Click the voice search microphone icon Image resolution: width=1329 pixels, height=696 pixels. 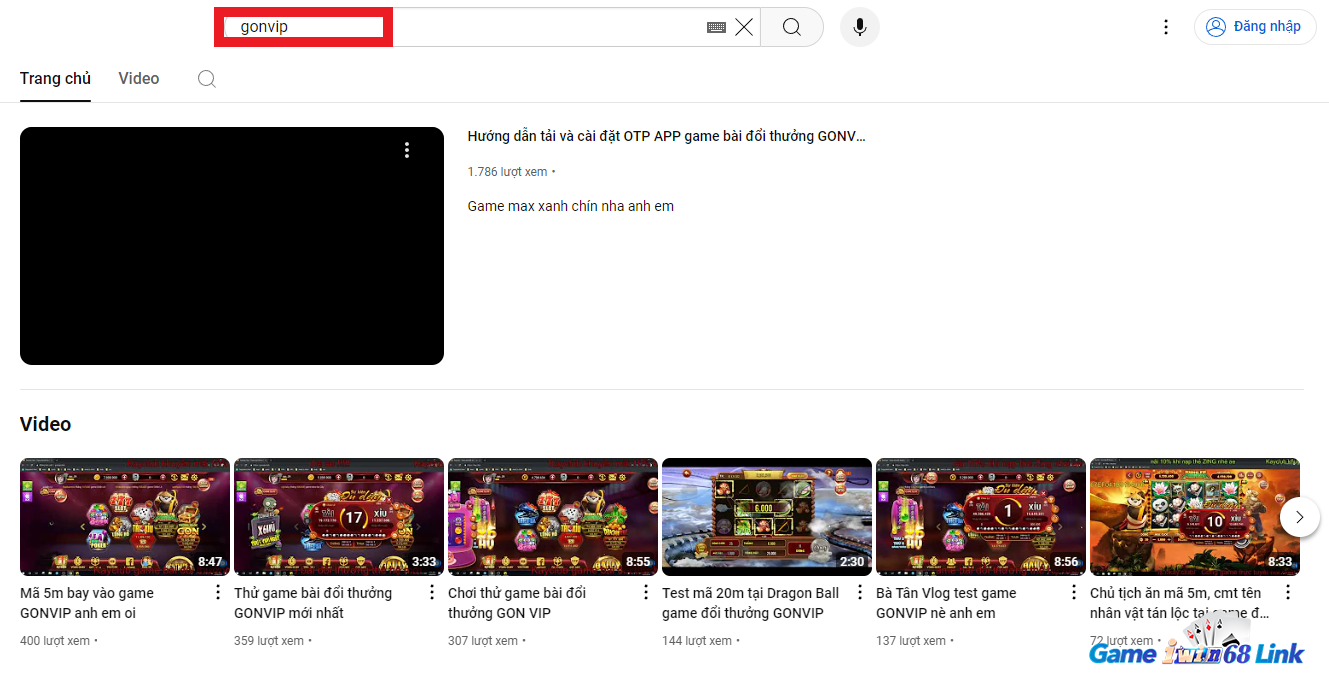coord(859,27)
